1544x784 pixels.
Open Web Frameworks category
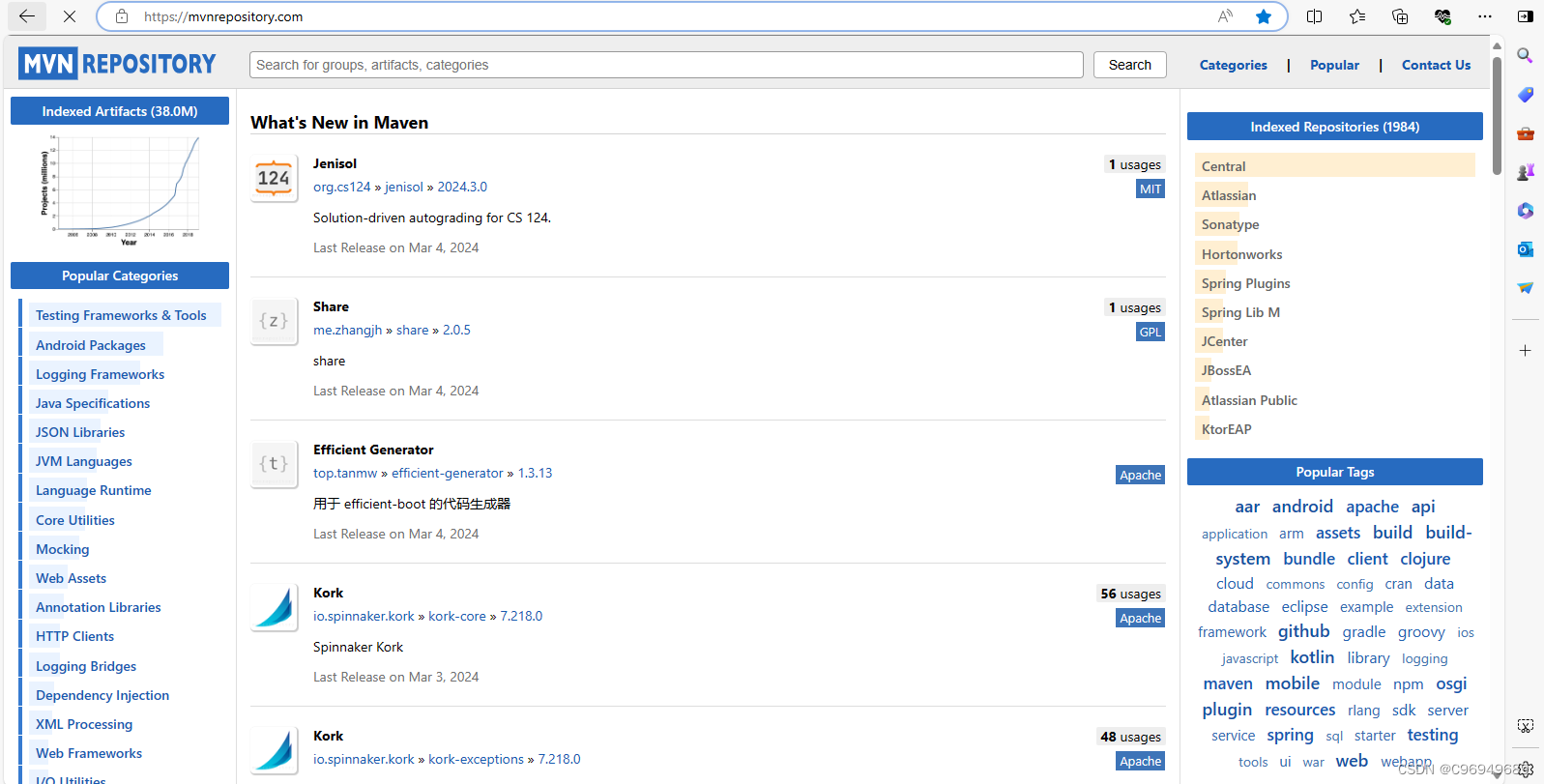[89, 753]
